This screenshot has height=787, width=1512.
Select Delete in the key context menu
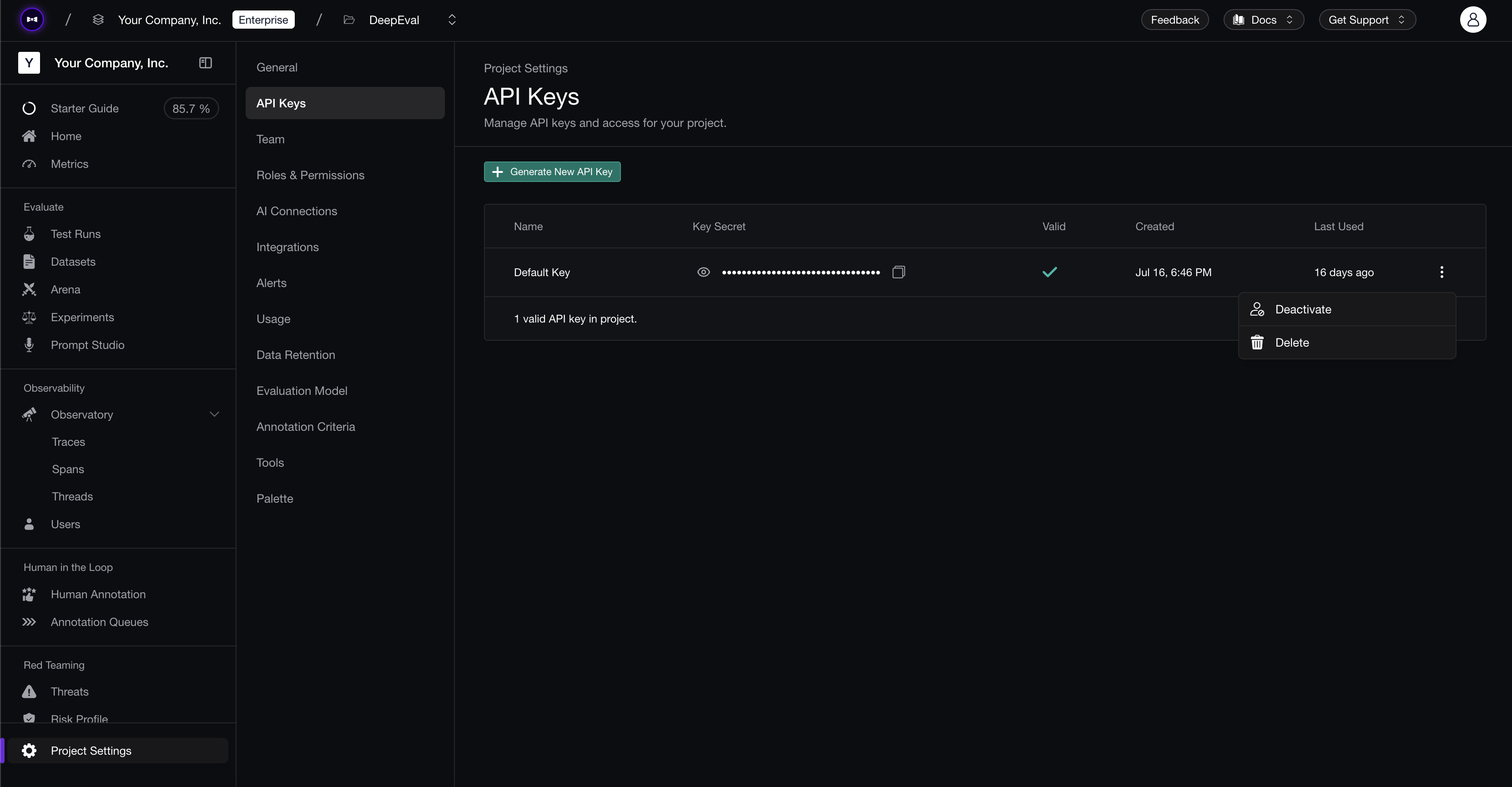pyautogui.click(x=1291, y=343)
